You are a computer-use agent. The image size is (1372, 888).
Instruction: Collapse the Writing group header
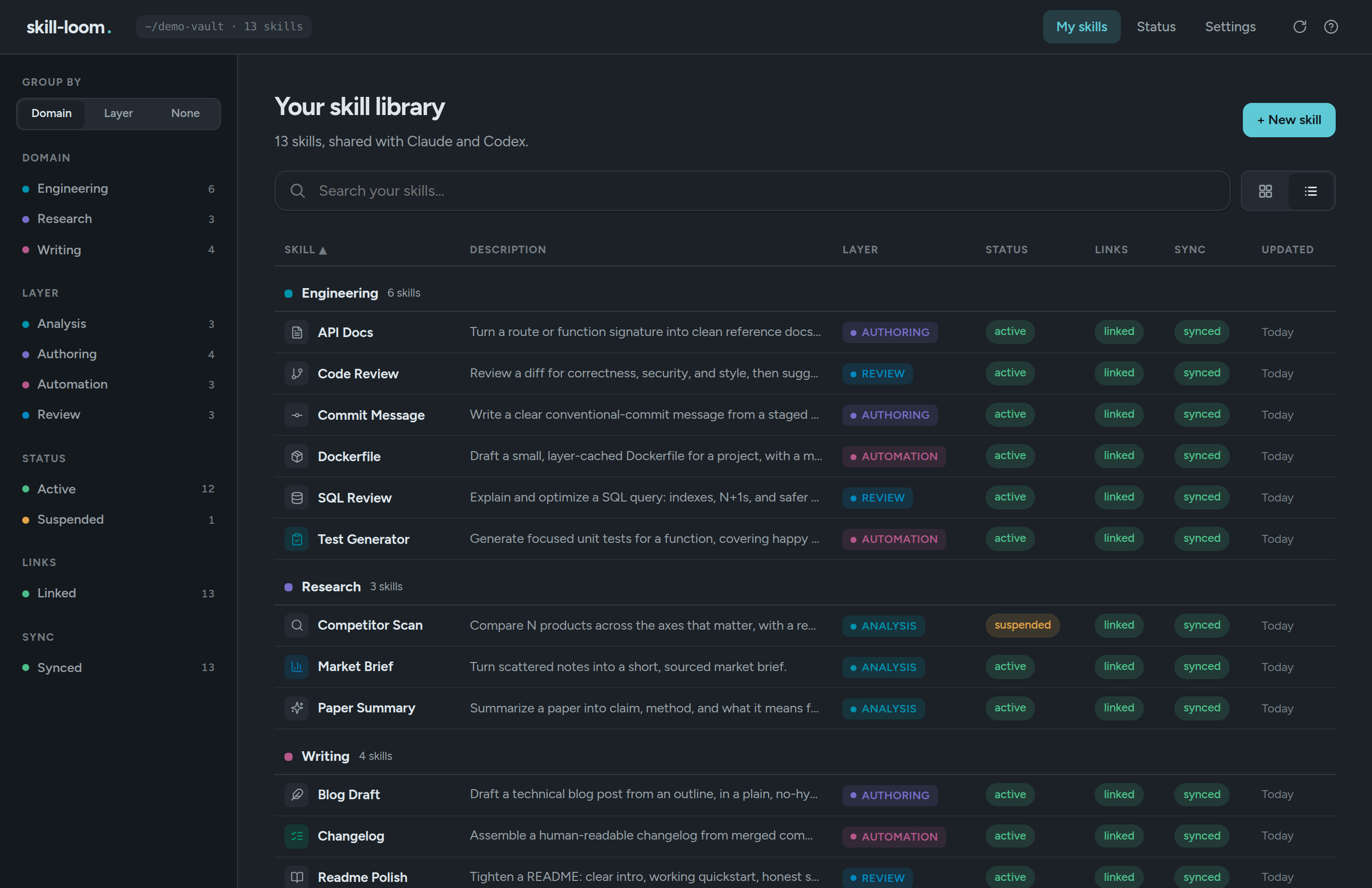click(805, 756)
